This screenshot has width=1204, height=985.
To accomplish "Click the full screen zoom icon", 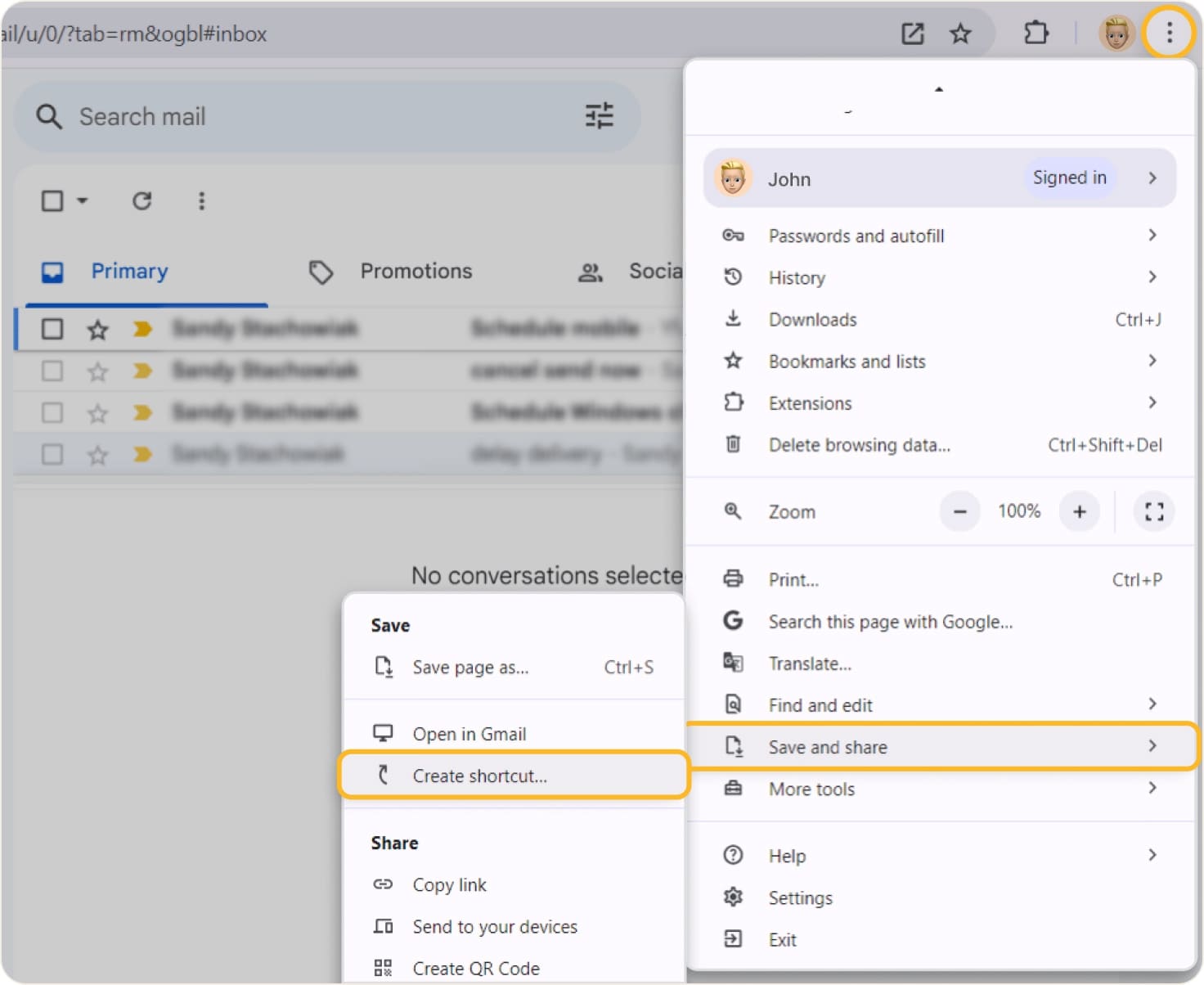I will (1153, 511).
